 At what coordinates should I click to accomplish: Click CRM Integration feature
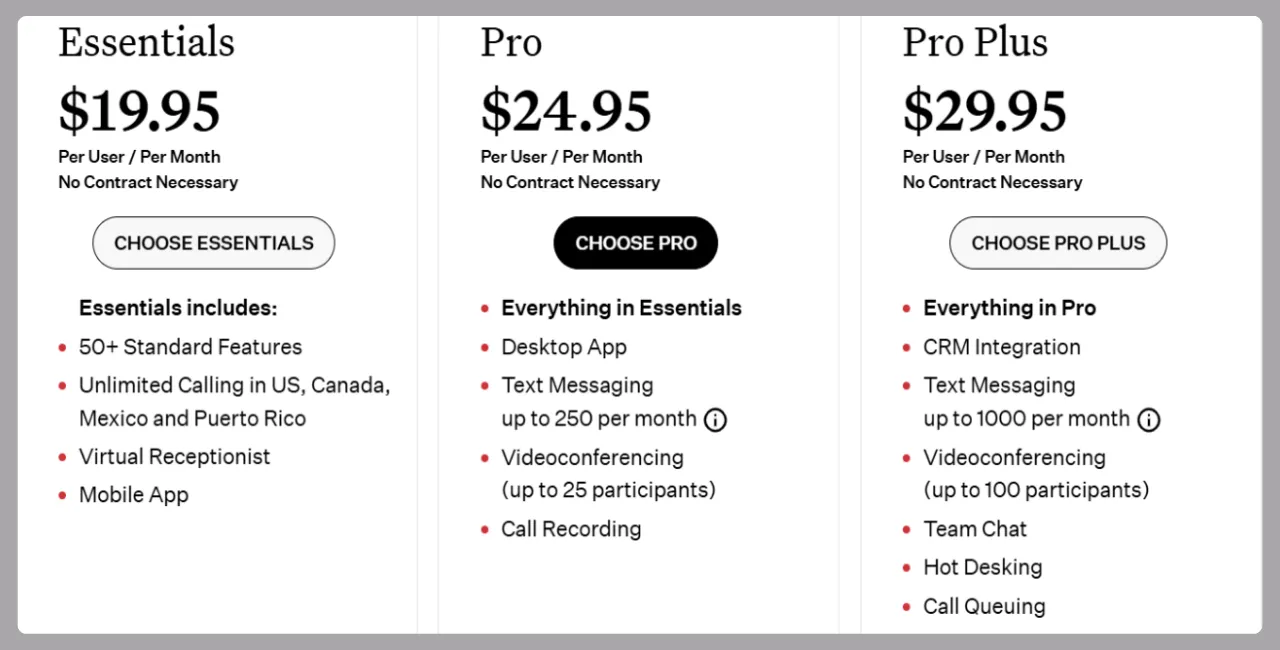click(x=1002, y=347)
